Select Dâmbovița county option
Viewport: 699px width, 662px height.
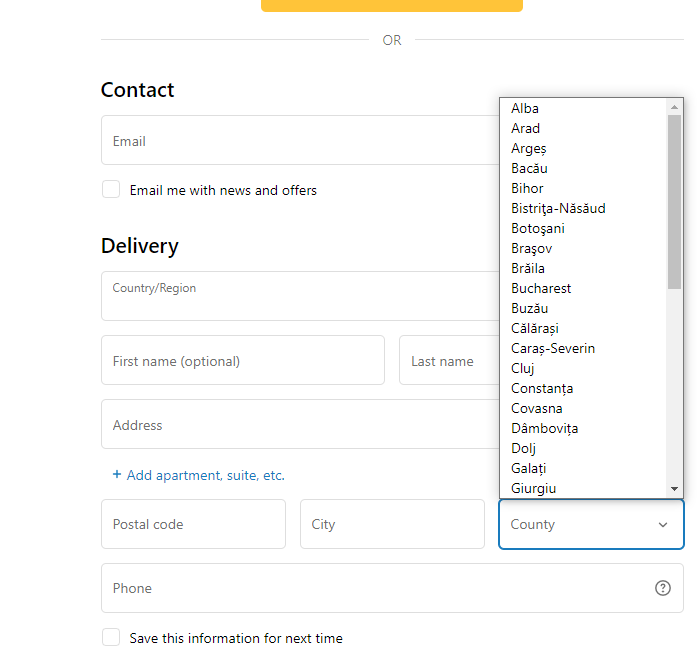[583, 428]
